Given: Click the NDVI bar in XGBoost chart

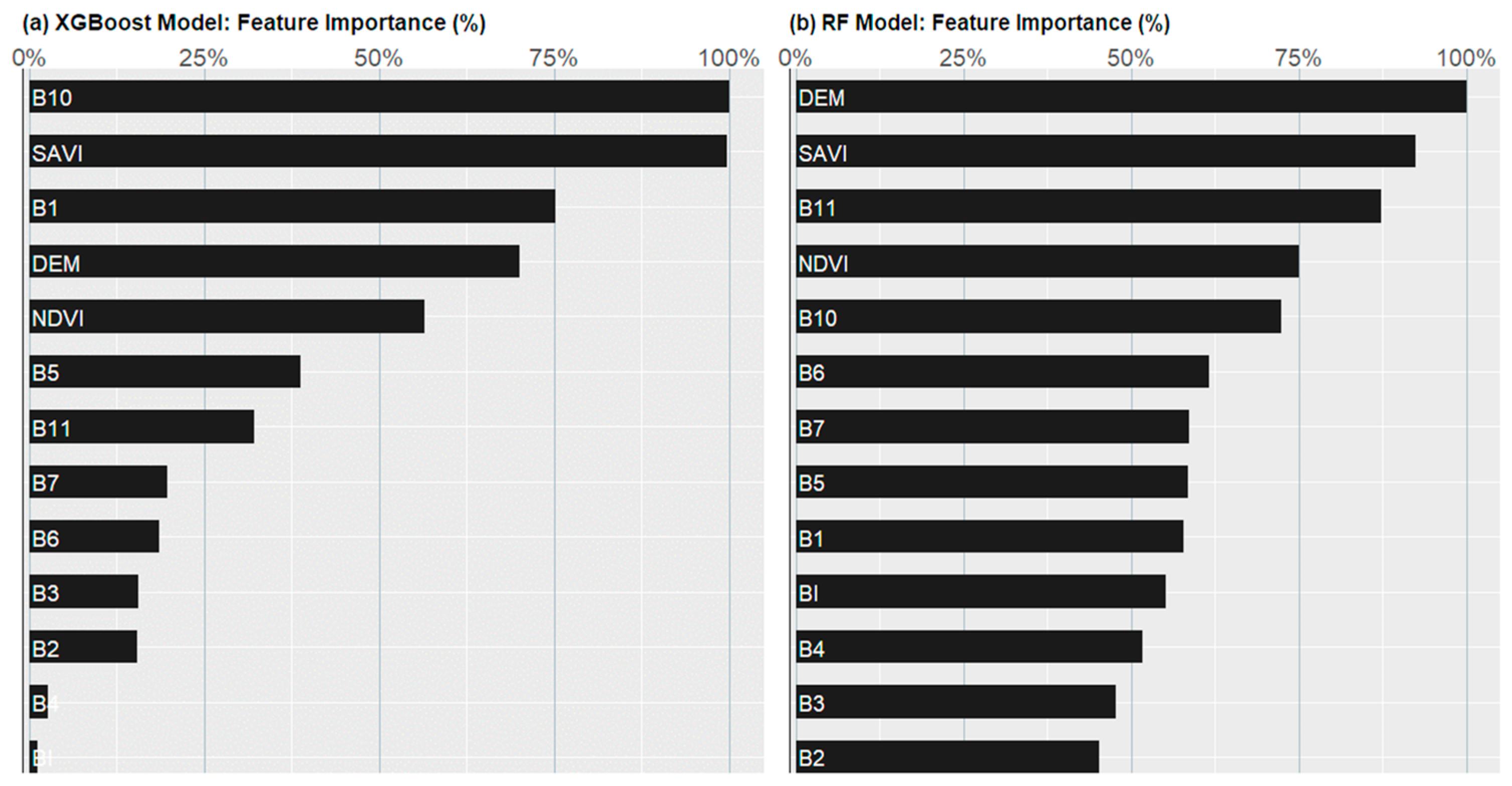Looking at the screenshot, I should tap(227, 317).
